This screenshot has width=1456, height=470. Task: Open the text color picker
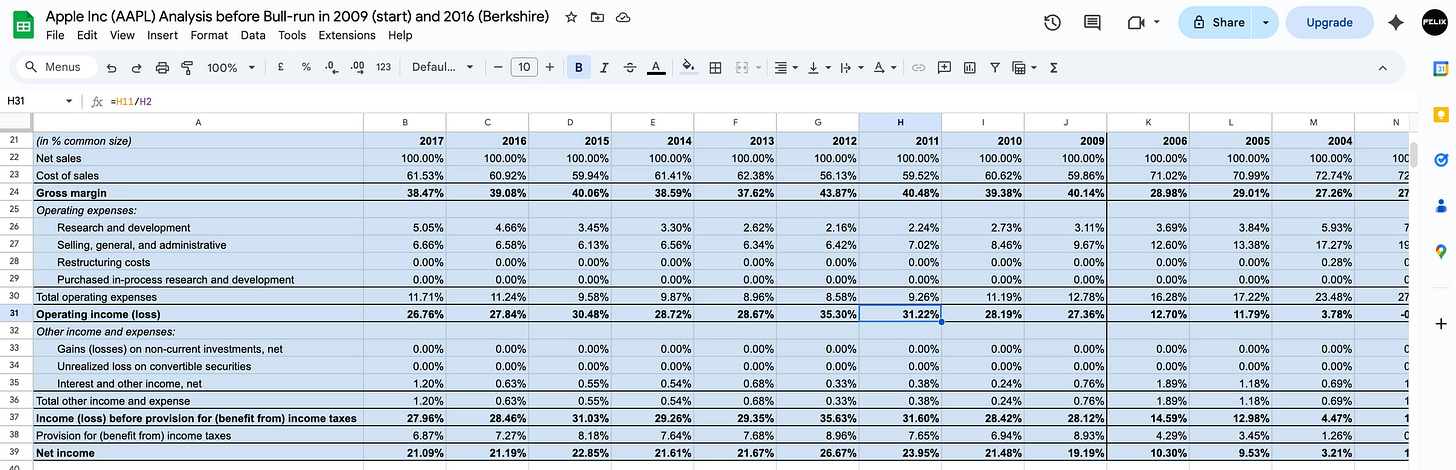(x=655, y=68)
